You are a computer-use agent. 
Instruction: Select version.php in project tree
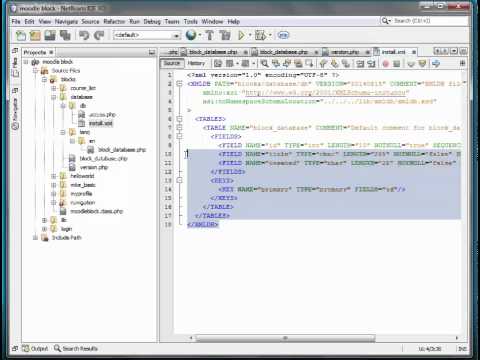coord(94,167)
